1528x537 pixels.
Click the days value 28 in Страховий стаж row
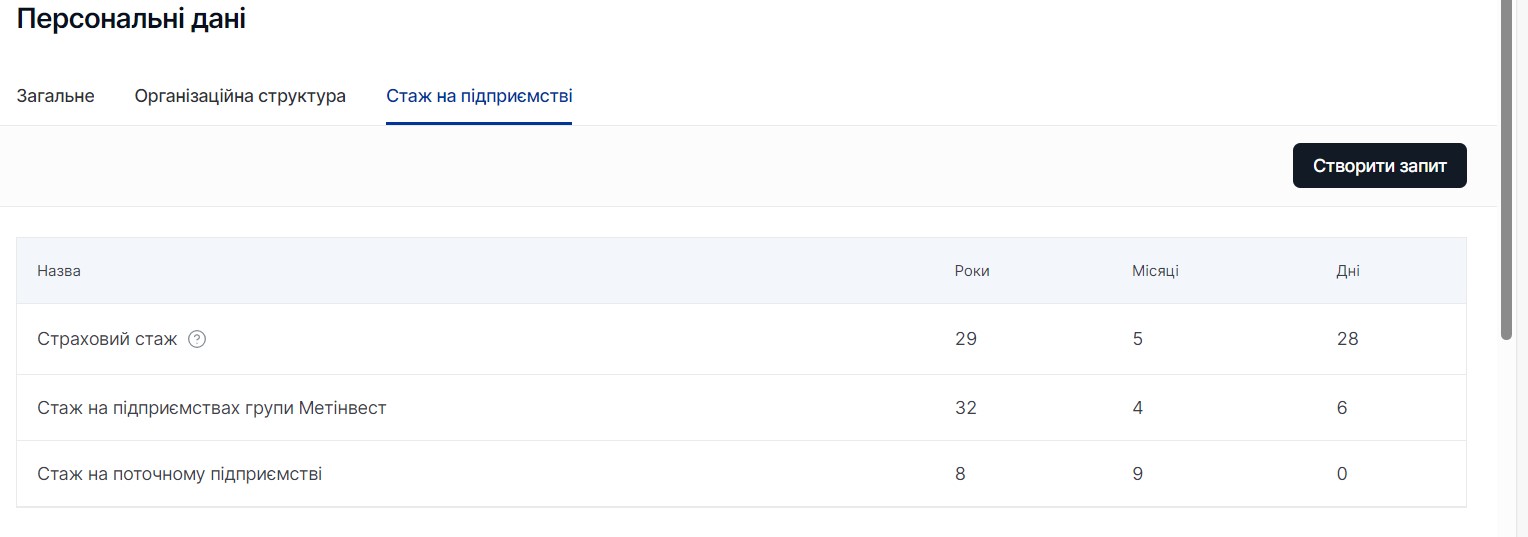[x=1347, y=339]
